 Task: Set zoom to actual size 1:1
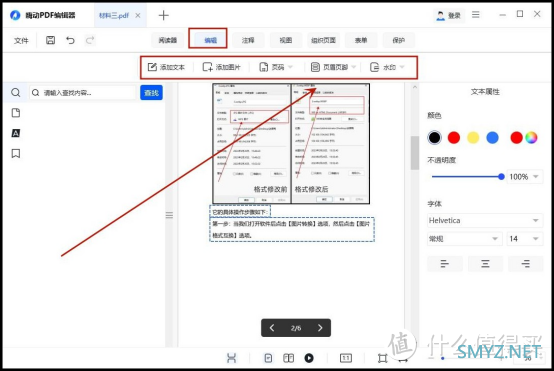[x=346, y=358]
